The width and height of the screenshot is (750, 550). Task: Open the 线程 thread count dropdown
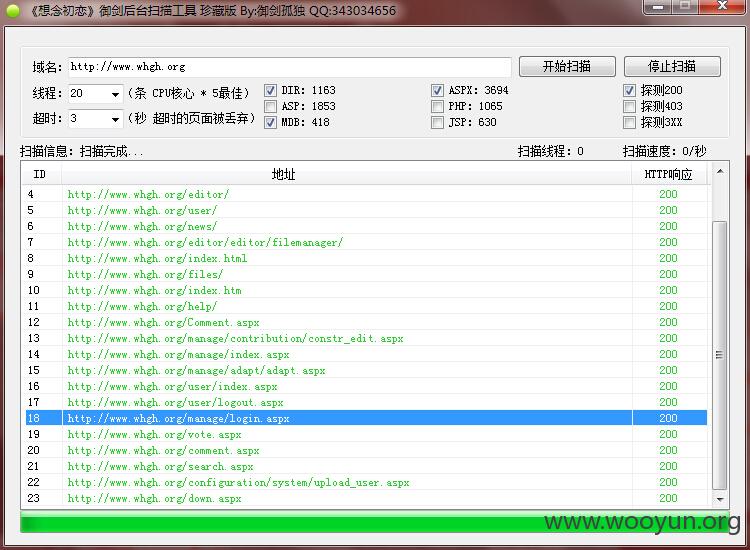click(x=115, y=93)
